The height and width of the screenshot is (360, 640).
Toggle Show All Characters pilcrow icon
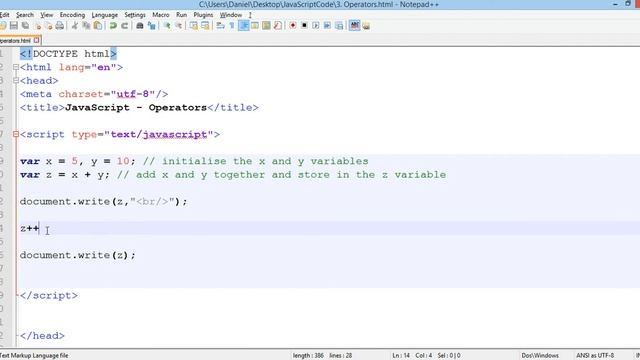232,26
